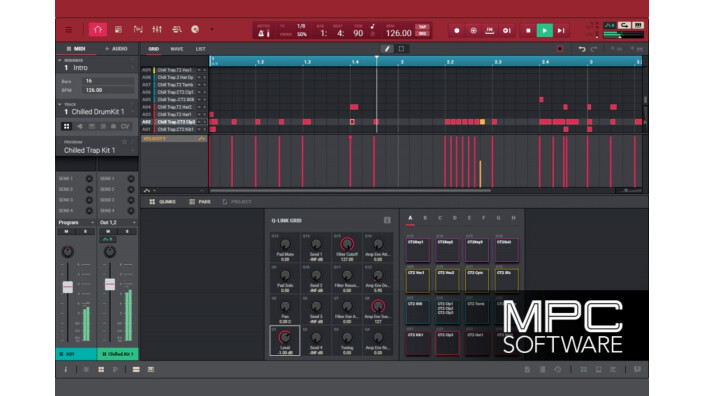The height and width of the screenshot is (396, 704).
Task: Click the metronome icon
Action: pyautogui.click(x=261, y=33)
